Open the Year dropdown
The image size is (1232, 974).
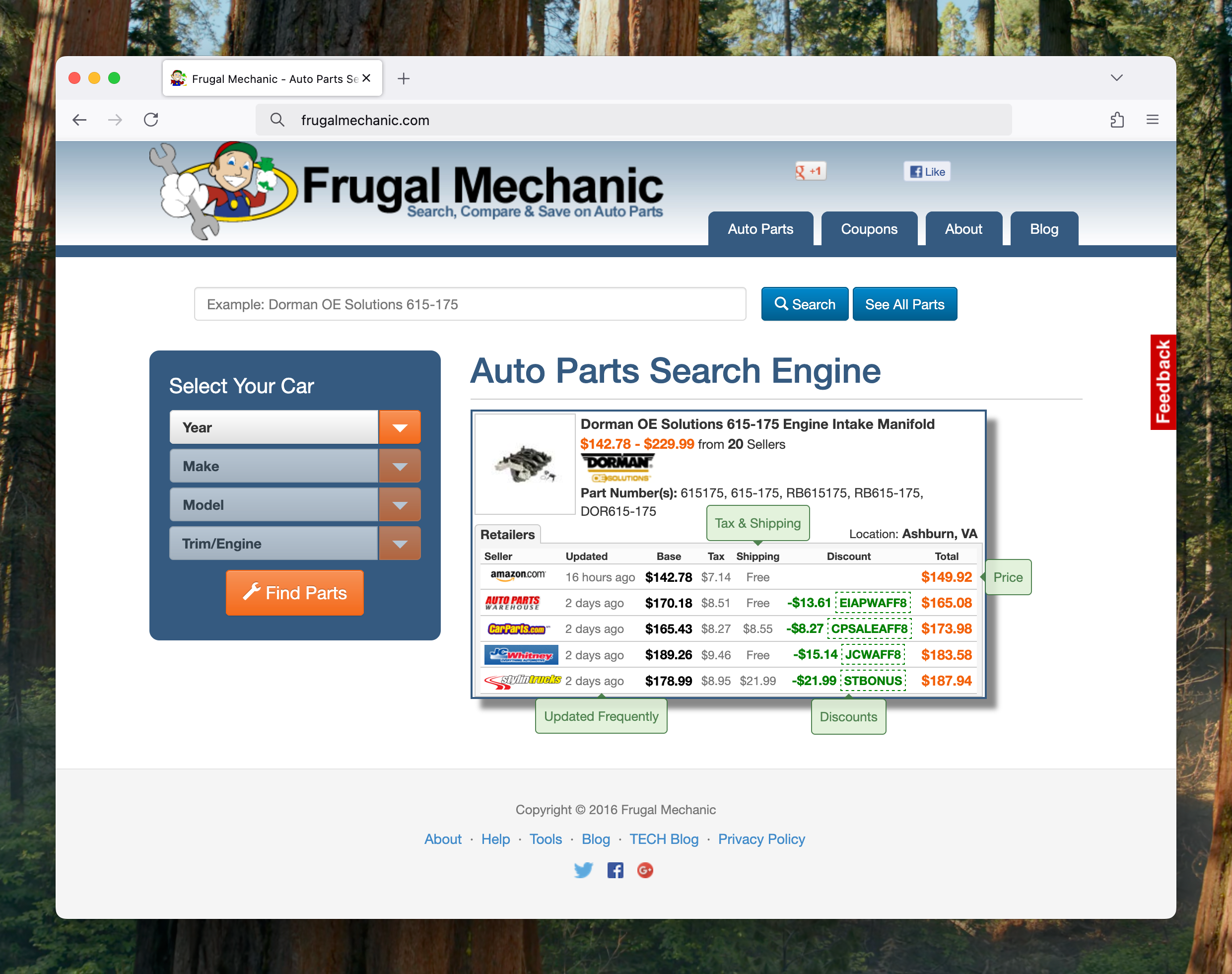(295, 427)
